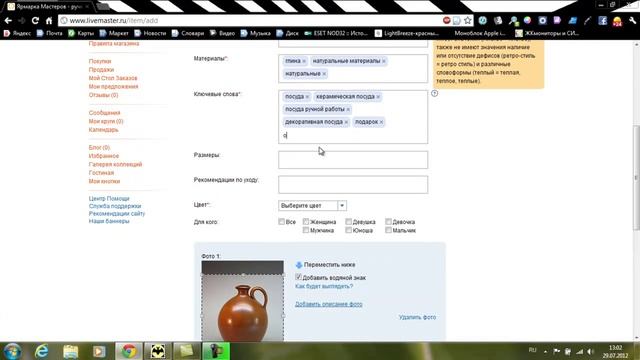Click the page vertical scrollbar
This screenshot has height=360, width=640.
pyautogui.click(x=636, y=178)
